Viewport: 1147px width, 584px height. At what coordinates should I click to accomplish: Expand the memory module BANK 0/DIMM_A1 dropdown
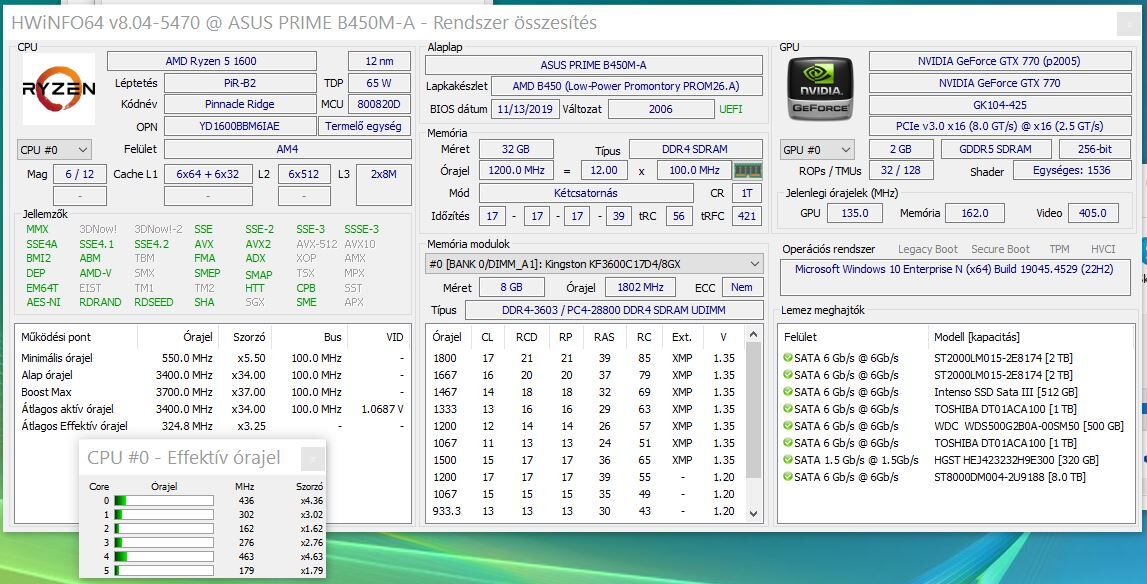click(x=594, y=263)
